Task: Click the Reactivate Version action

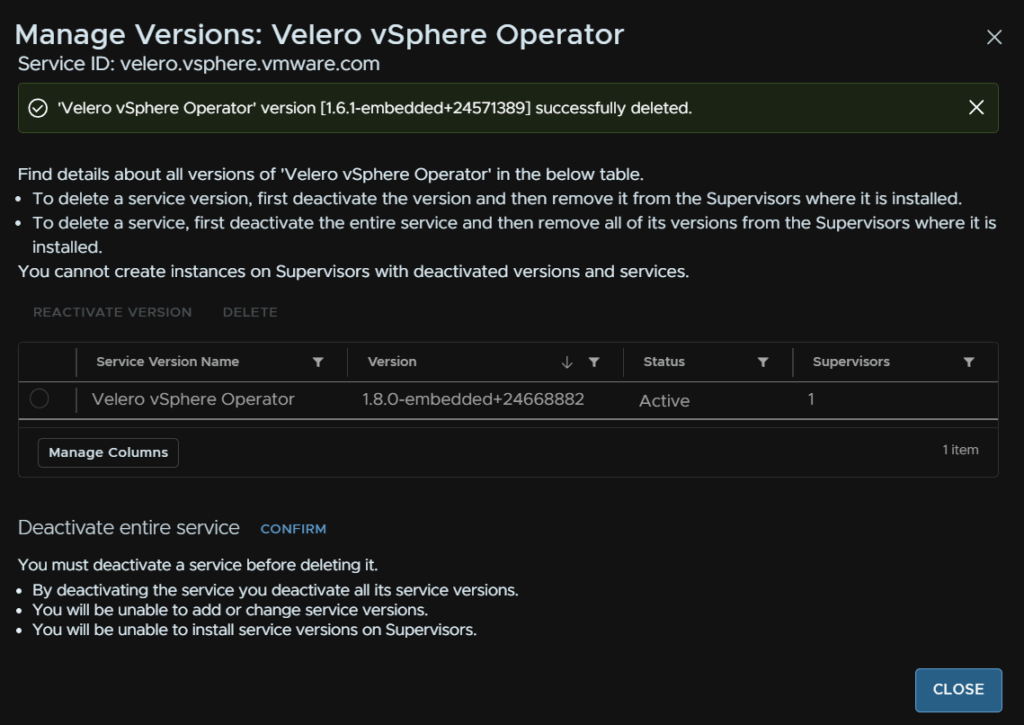Action: coord(112,312)
